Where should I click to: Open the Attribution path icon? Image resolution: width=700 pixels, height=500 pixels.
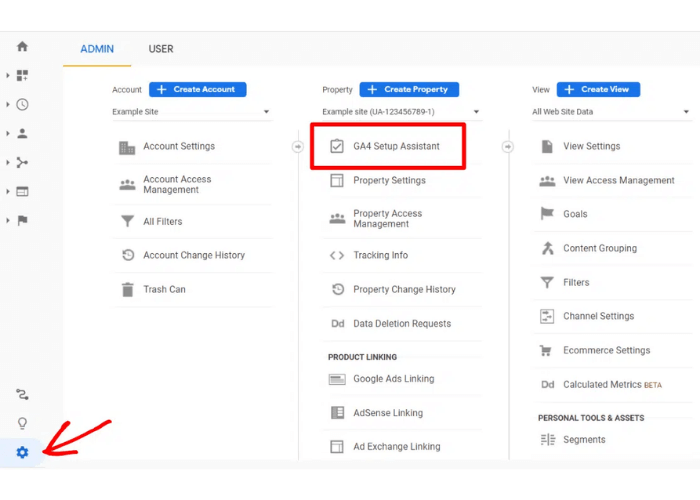click(x=22, y=394)
